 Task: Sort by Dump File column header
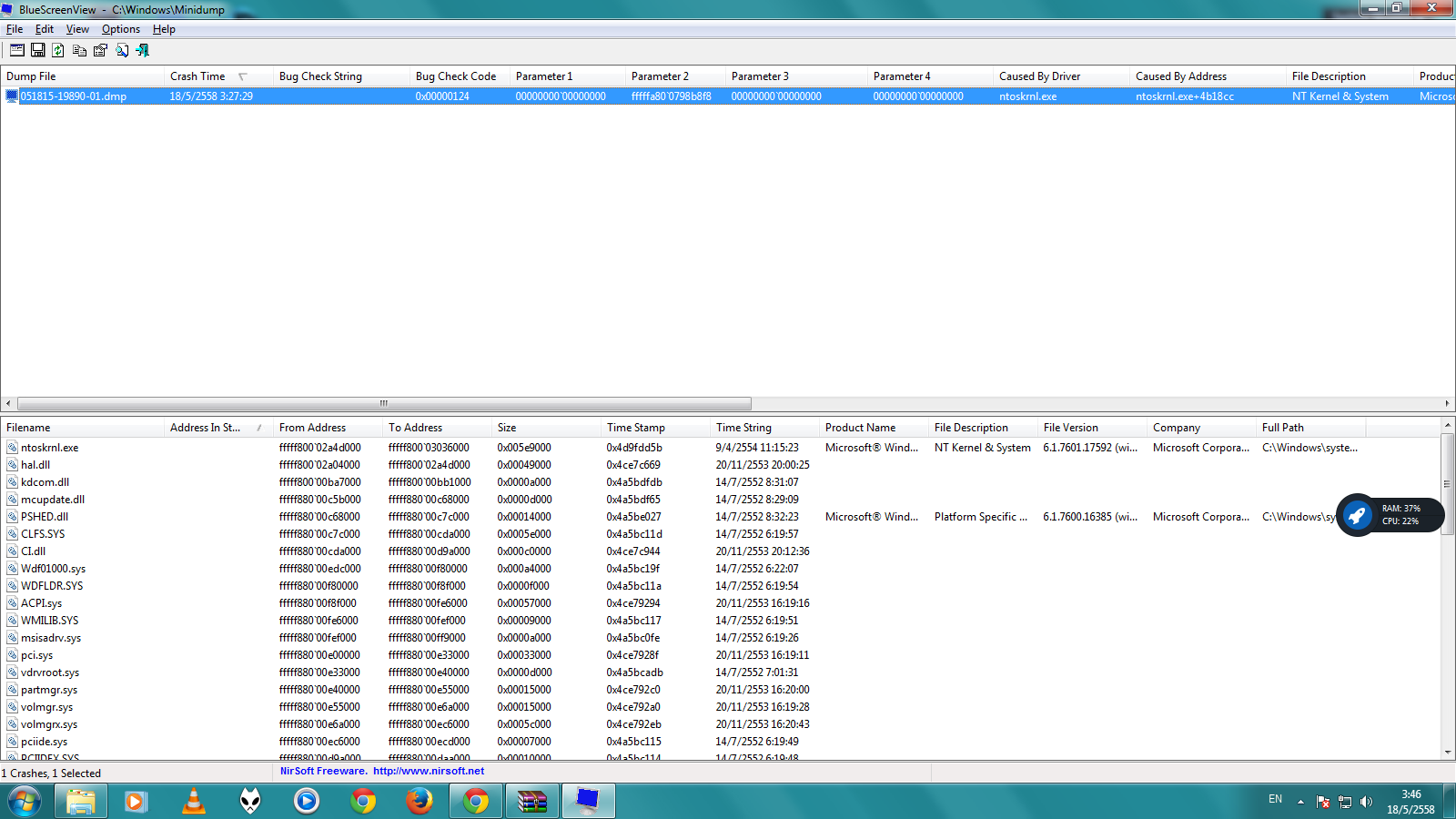pos(82,76)
